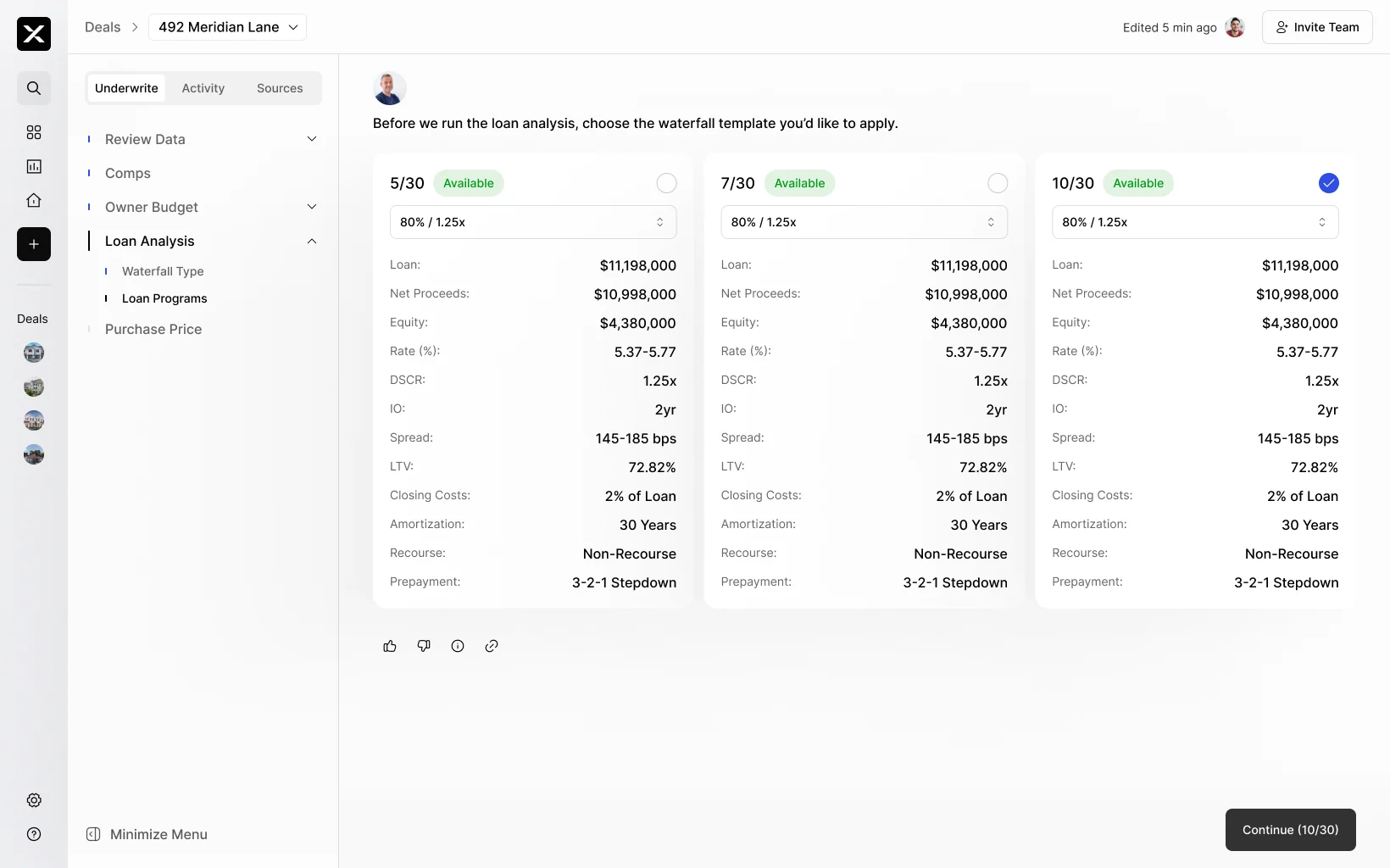
Task: Open the second deal thumbnail under Deals
Action: click(x=34, y=387)
